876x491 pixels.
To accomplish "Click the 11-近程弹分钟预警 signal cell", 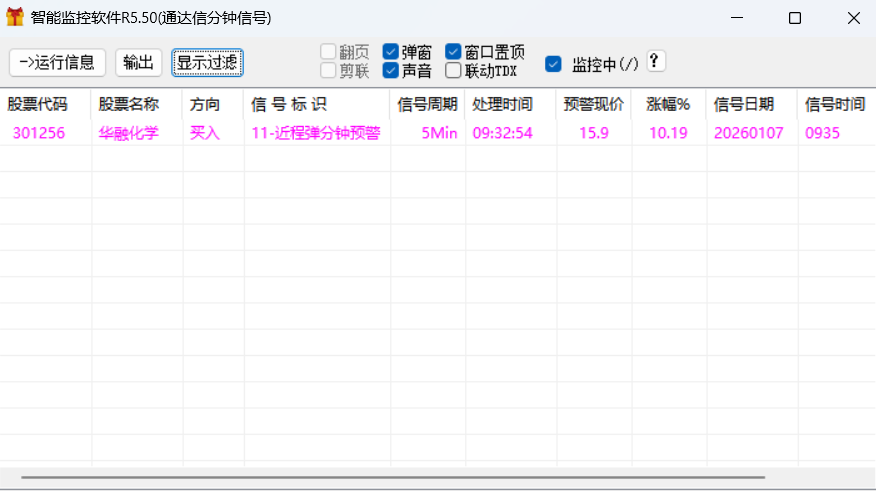I will (315, 133).
